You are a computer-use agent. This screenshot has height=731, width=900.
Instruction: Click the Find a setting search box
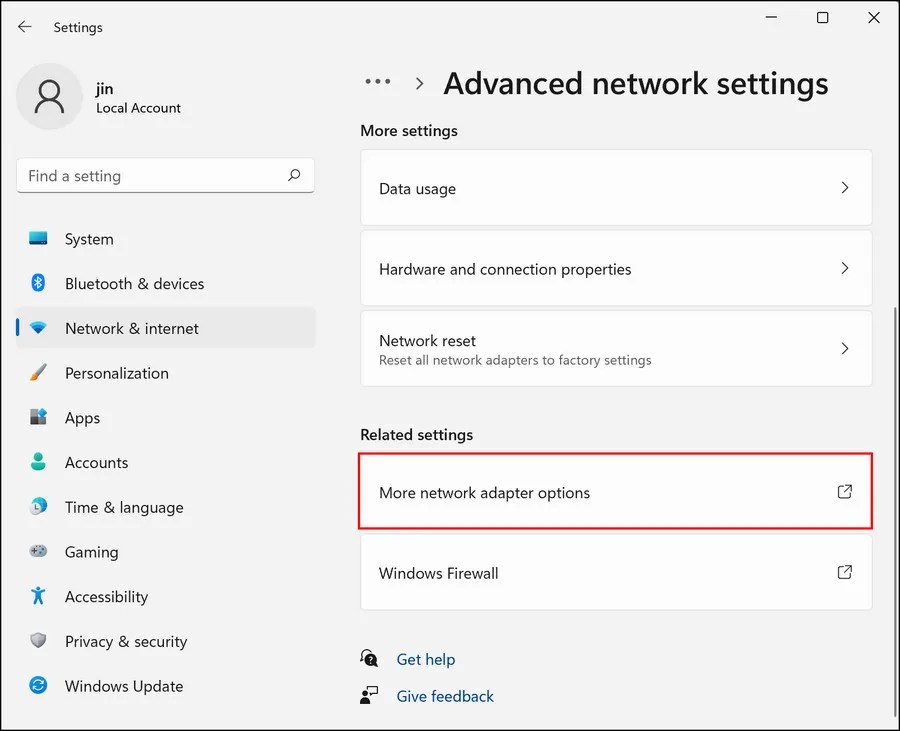pos(165,175)
